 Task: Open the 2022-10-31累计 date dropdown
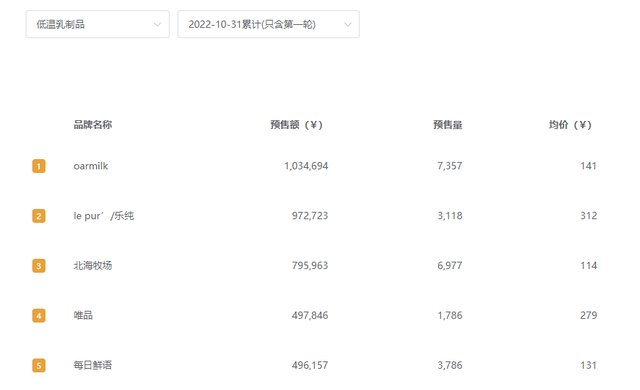coord(269,24)
